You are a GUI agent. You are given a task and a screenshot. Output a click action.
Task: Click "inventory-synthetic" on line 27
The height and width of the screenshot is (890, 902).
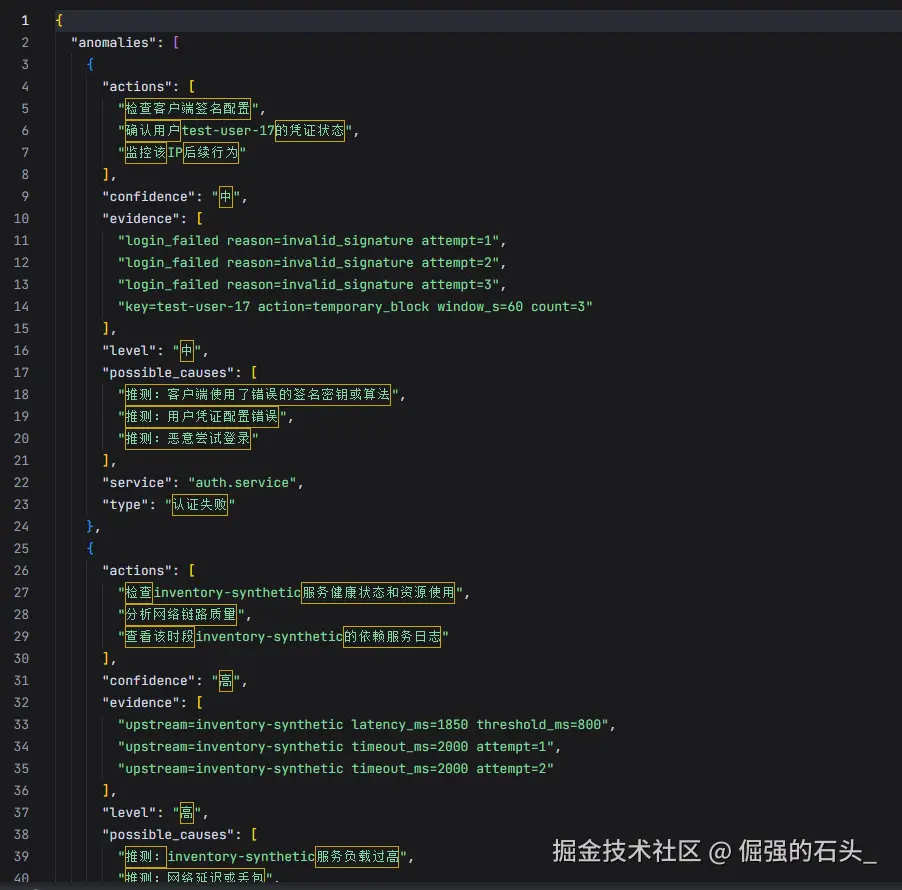[227, 593]
